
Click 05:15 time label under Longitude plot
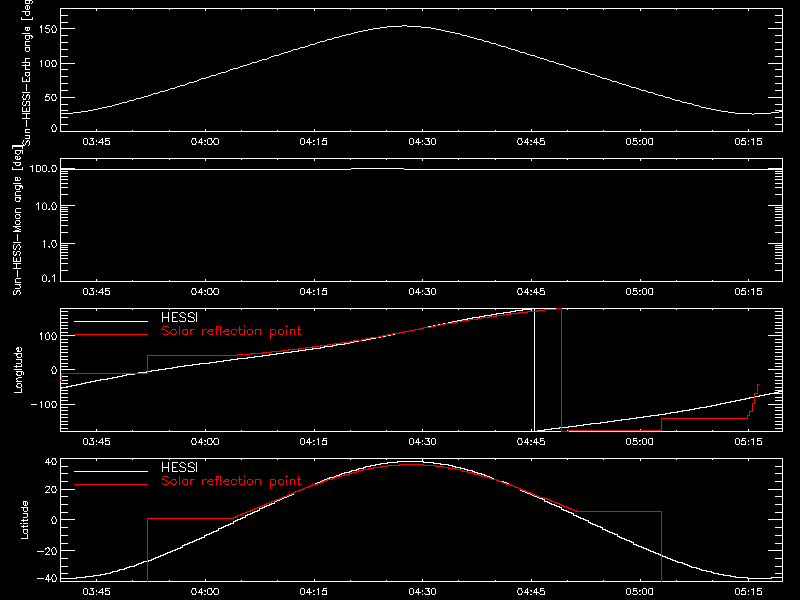click(x=748, y=442)
